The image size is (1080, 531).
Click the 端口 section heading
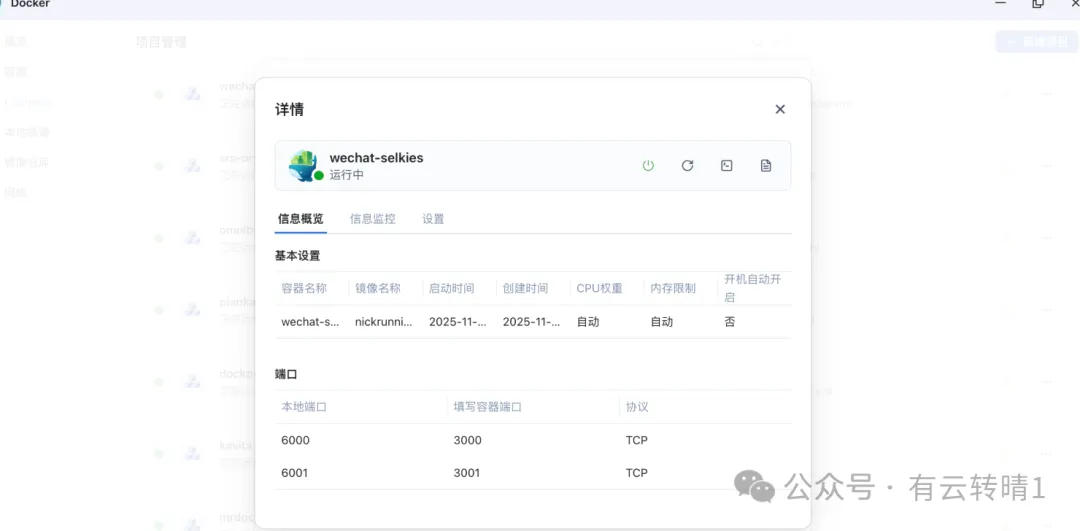(286, 374)
